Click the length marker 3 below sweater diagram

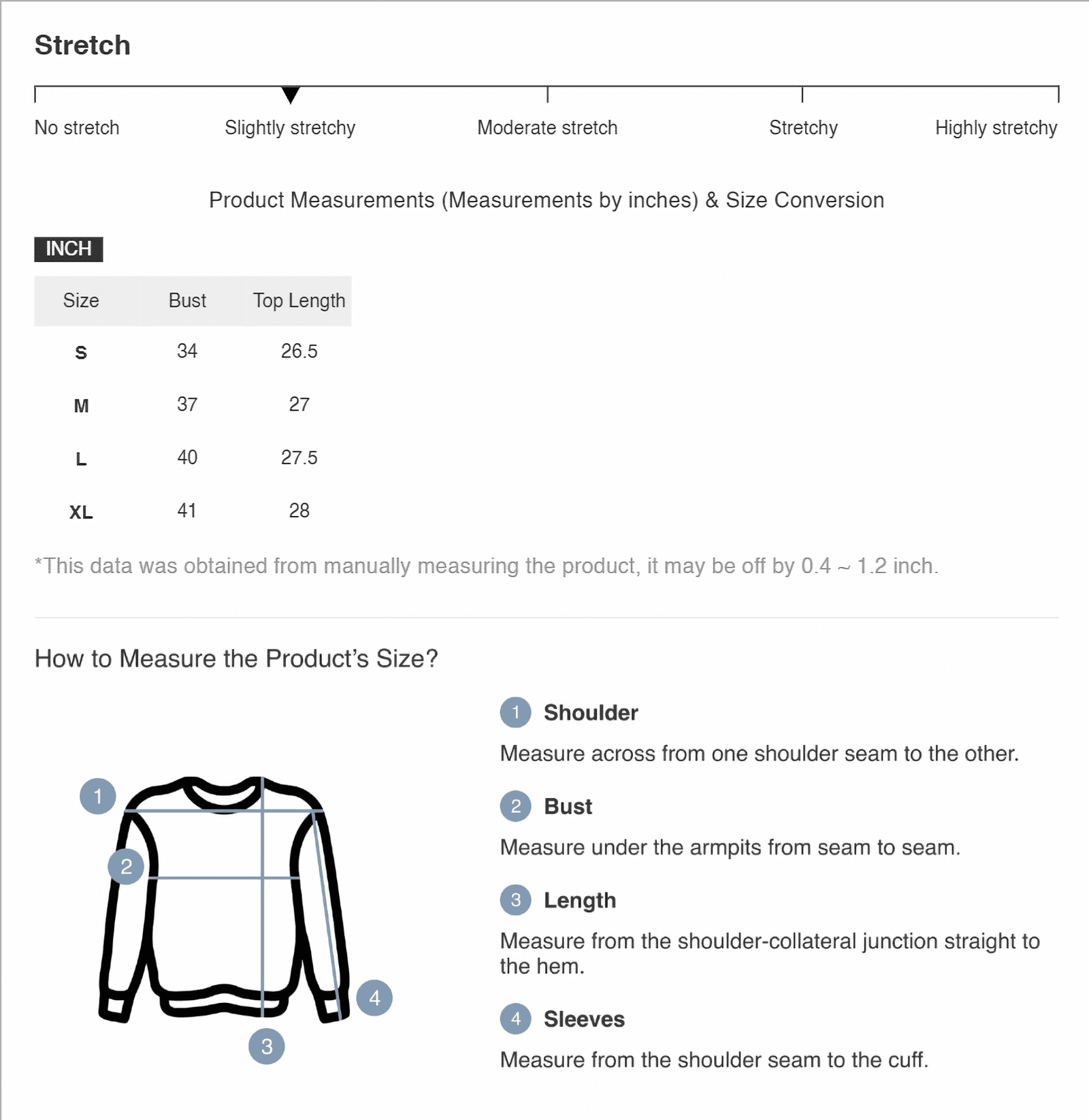click(266, 1046)
